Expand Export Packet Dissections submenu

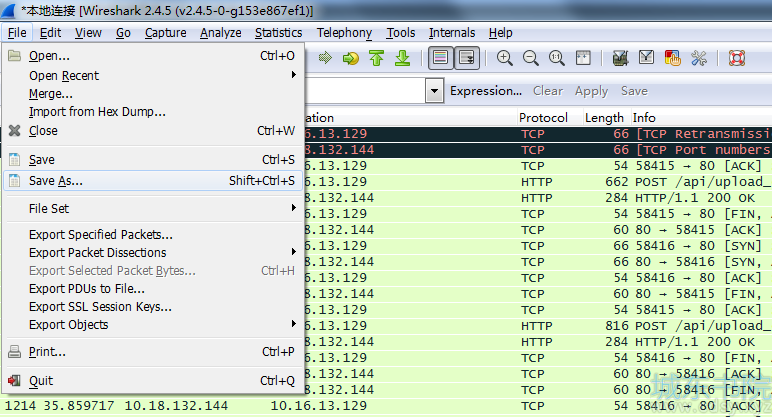click(x=153, y=253)
